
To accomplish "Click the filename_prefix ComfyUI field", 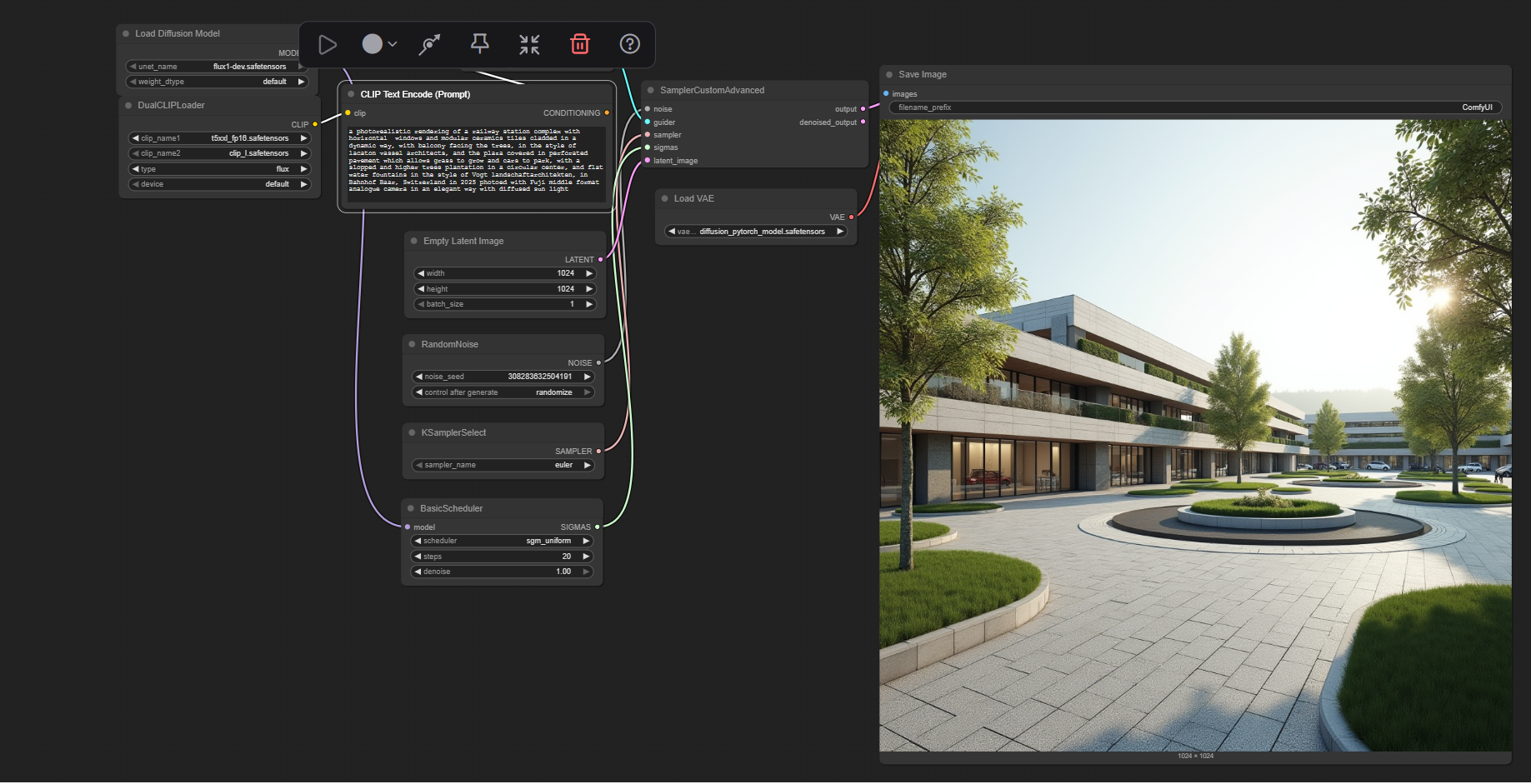I will (1195, 107).
